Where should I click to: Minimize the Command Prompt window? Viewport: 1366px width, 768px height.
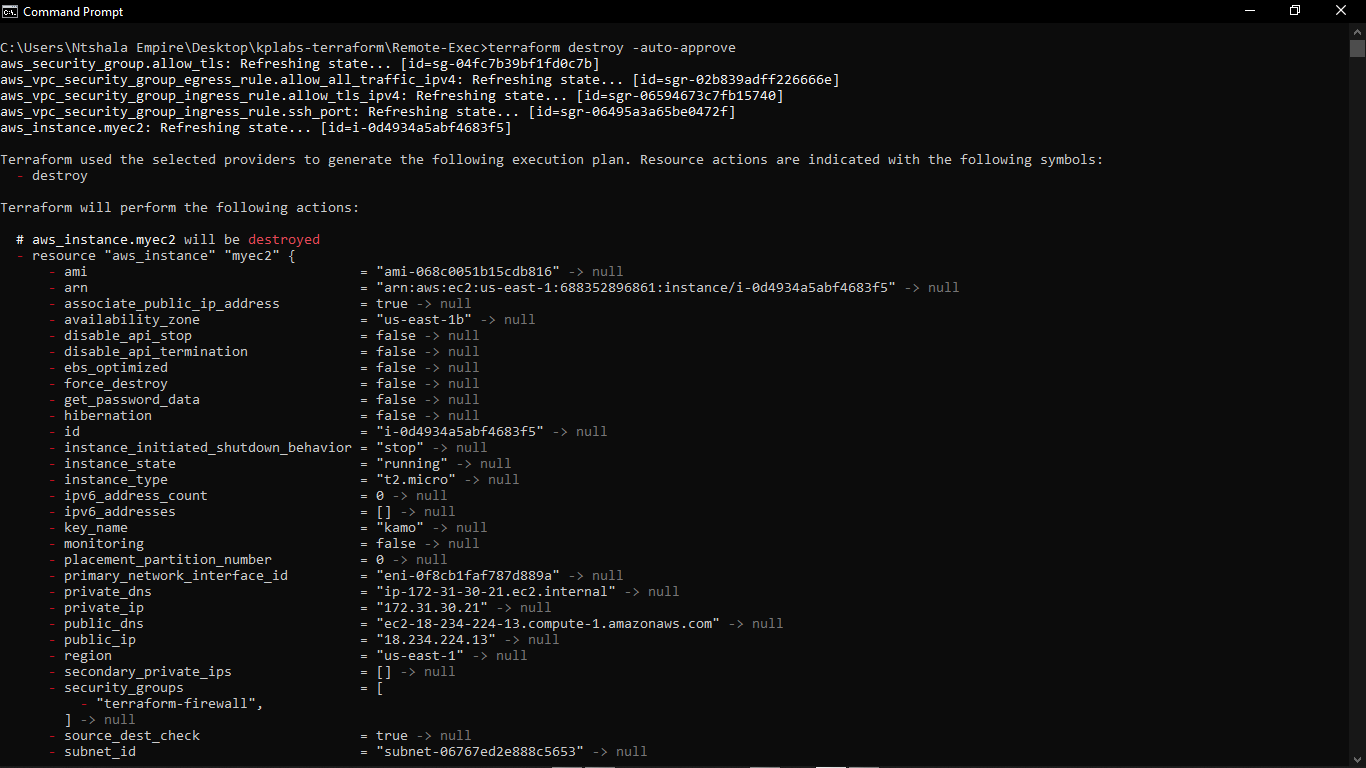[x=1251, y=11]
